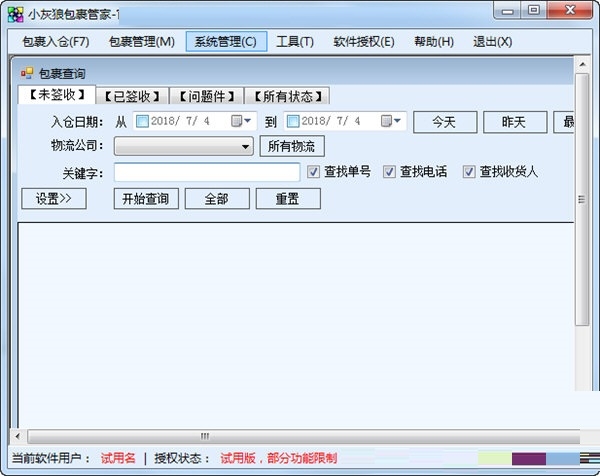This screenshot has height=476, width=600.
Task: Click the 昨天 button
Action: [x=515, y=122]
